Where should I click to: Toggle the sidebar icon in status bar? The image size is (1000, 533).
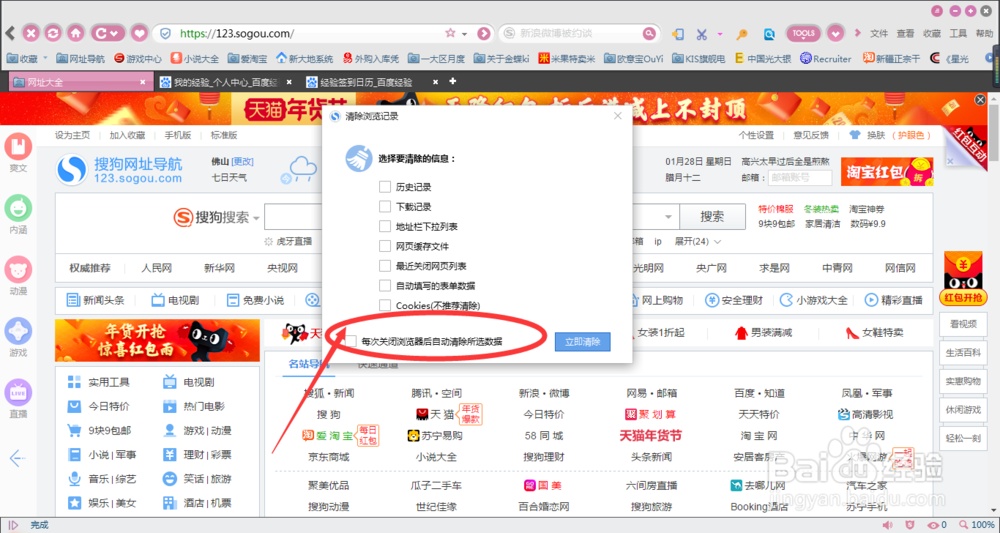(x=13, y=525)
